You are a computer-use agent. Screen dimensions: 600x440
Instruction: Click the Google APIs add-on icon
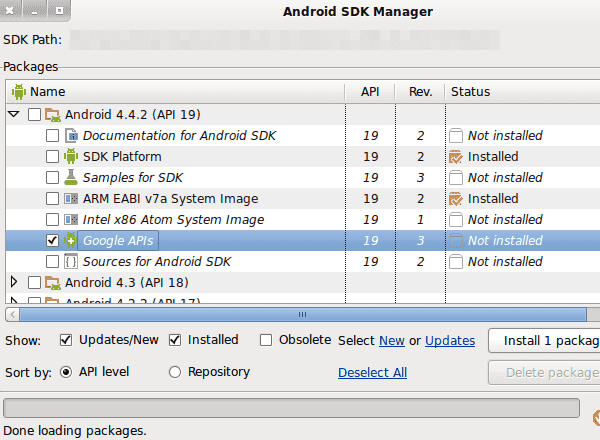click(x=71, y=240)
